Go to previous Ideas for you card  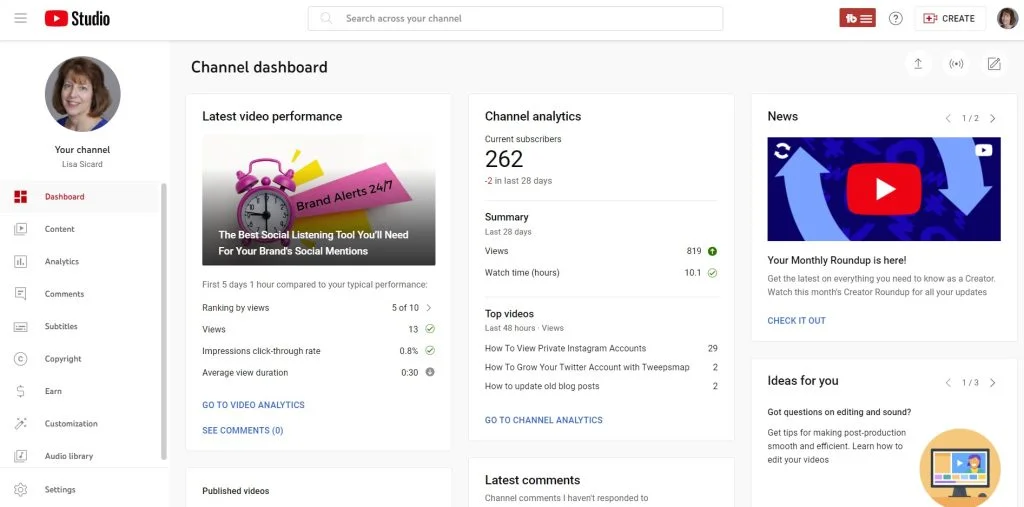[948, 383]
